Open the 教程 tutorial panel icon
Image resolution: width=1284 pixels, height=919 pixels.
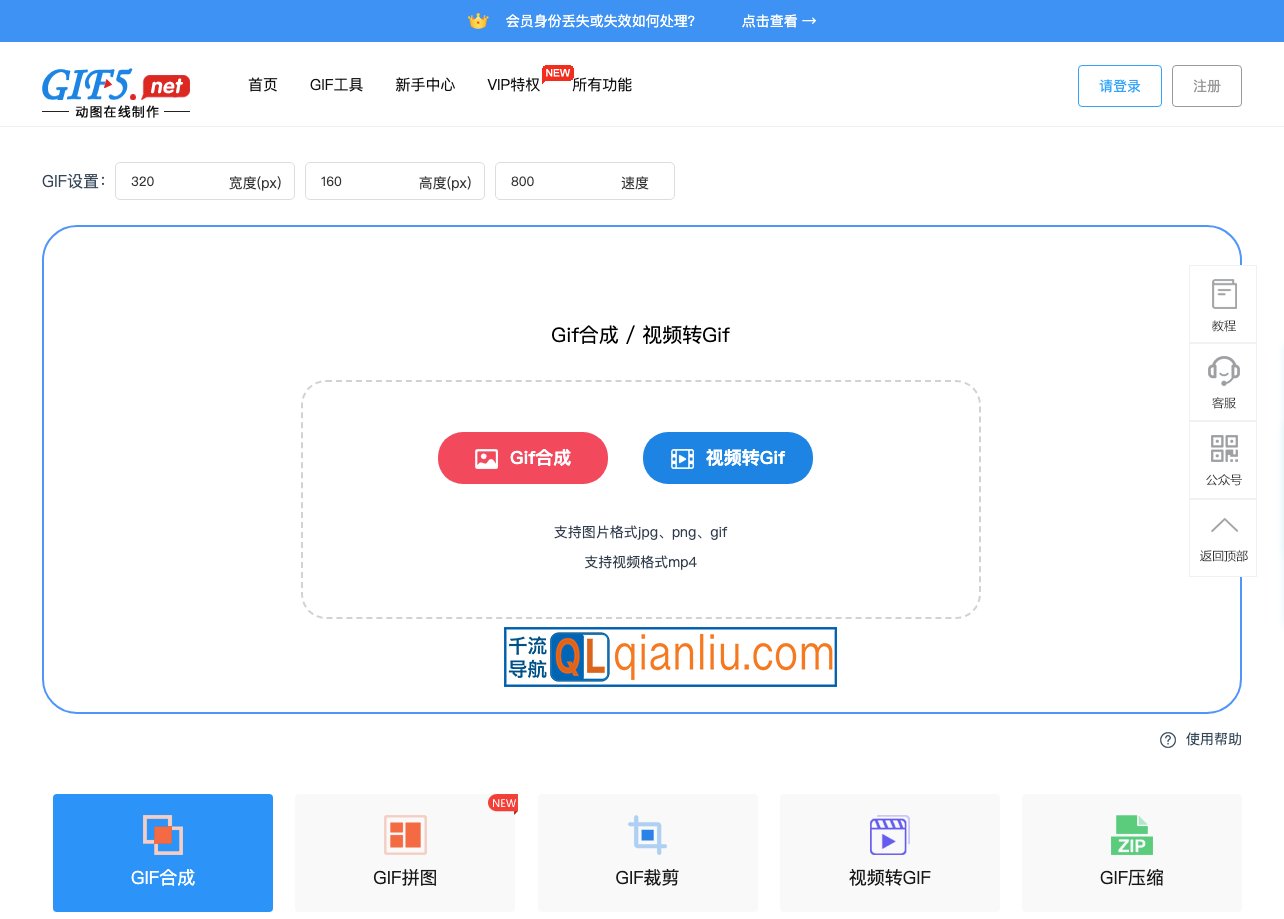point(1223,293)
